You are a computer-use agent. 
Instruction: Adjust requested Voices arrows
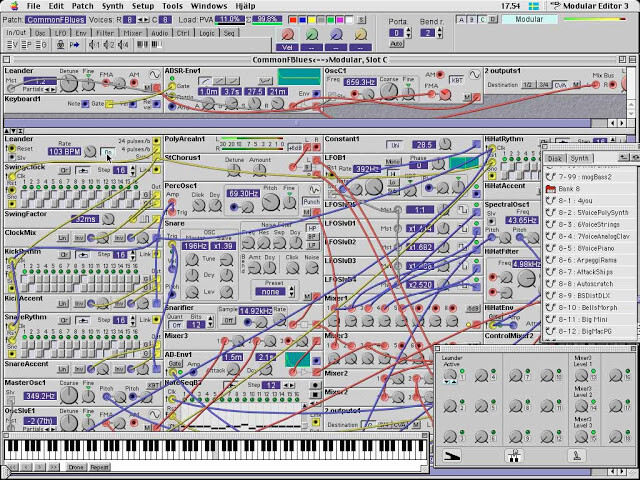tap(143, 20)
